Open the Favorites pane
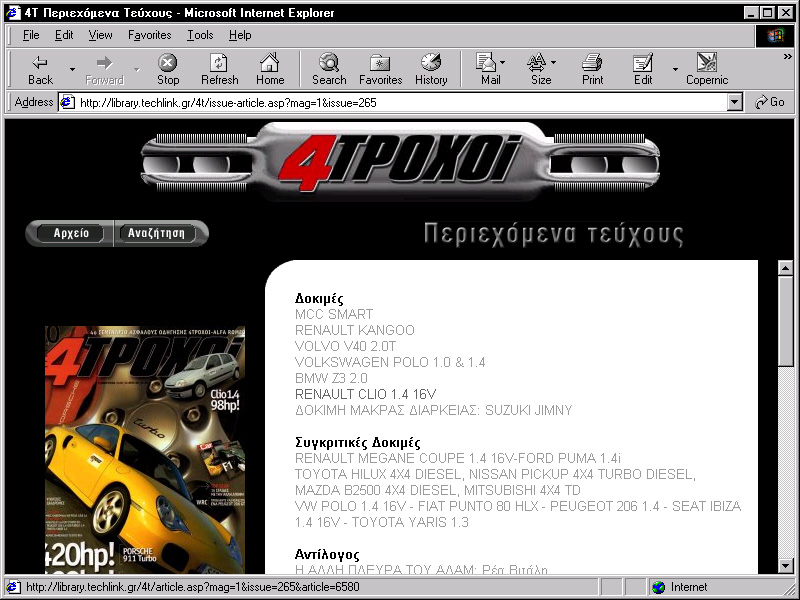Viewport: 800px width, 600px height. (381, 70)
